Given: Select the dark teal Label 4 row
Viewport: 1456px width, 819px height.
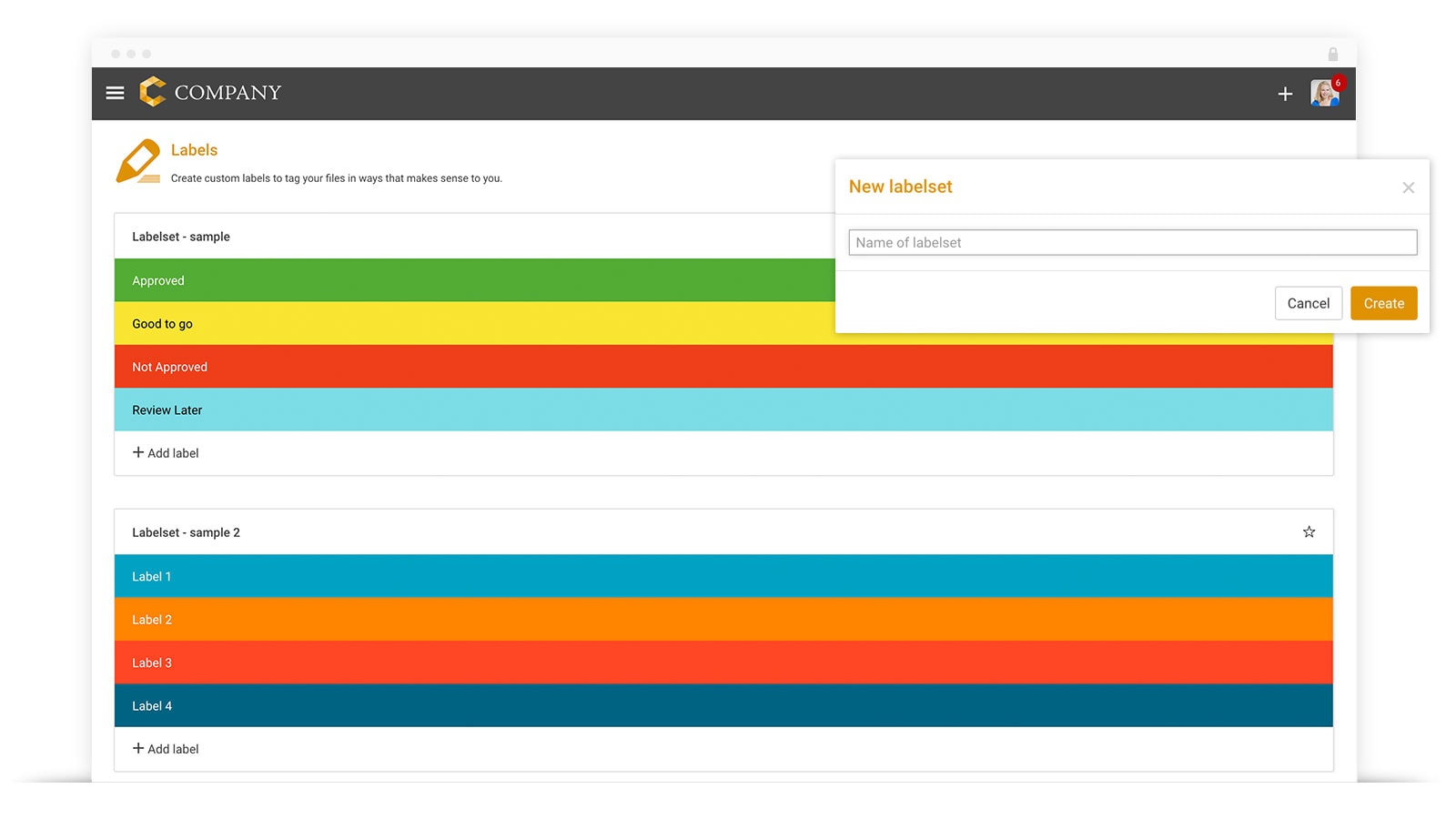Looking at the screenshot, I should [x=723, y=706].
